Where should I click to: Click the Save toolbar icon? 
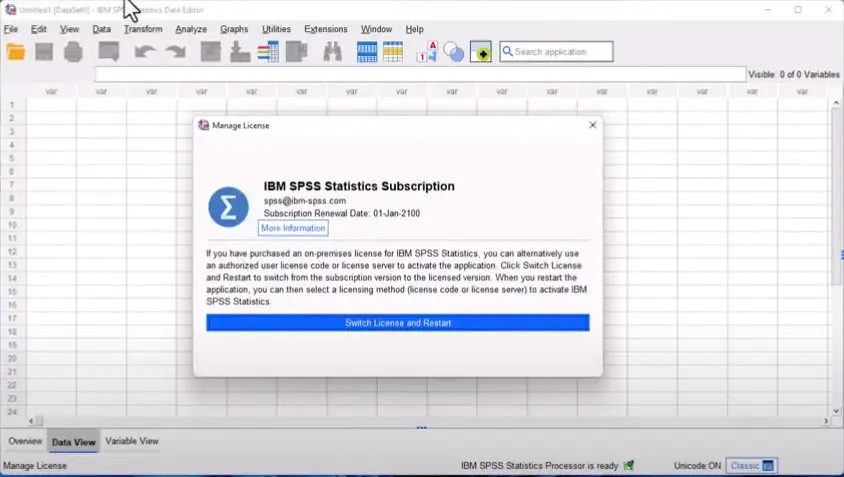(45, 52)
